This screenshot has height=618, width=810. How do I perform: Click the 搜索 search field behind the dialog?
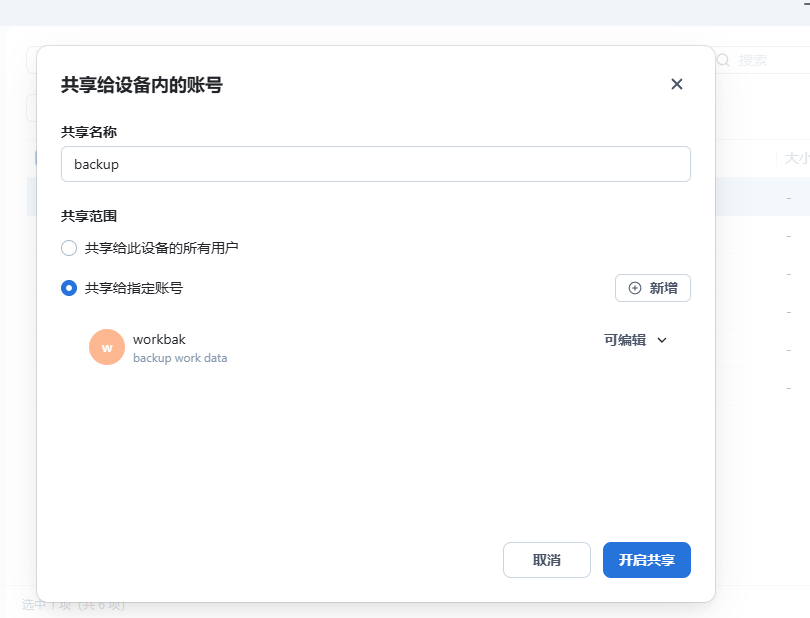765,60
